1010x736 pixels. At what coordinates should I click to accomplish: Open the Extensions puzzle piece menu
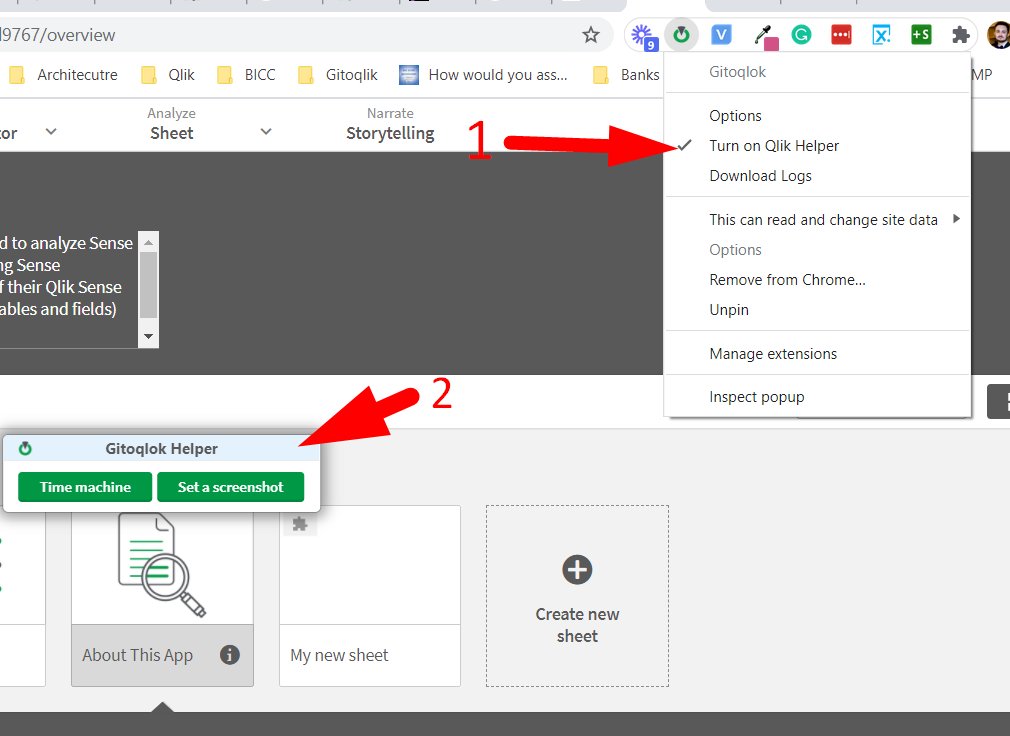960,35
